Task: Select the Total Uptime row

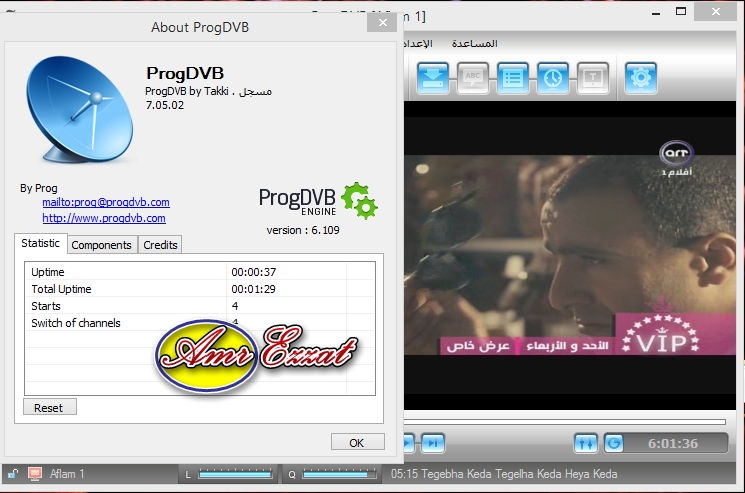Action: coord(200,289)
